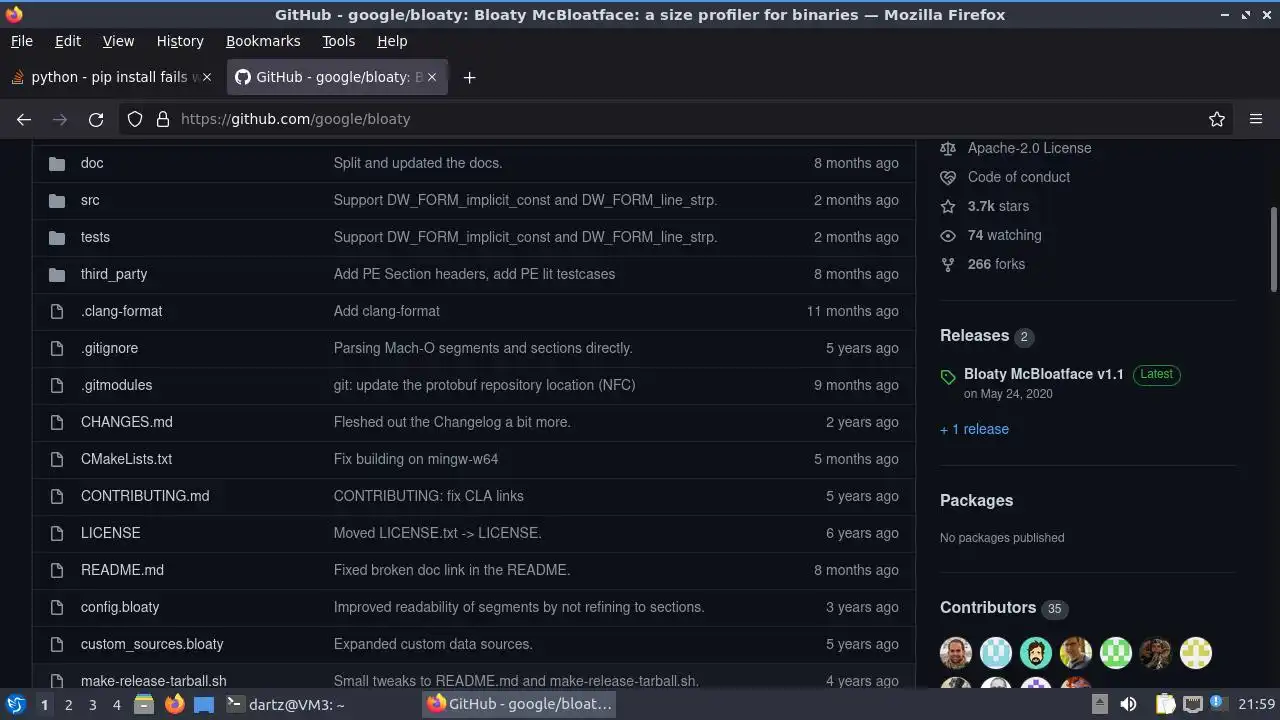1280x720 pixels.
Task: Open the tests folder link
Action: 95,237
